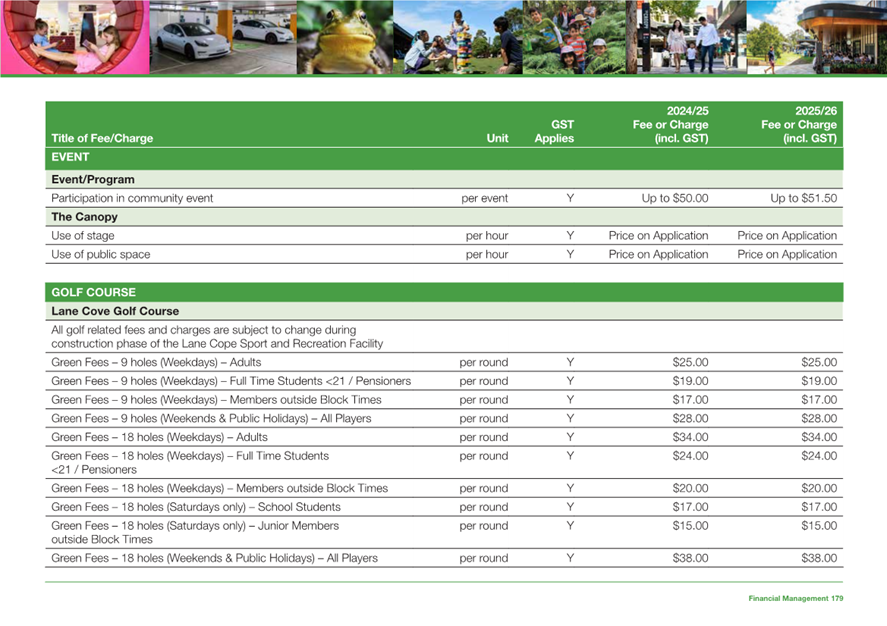This screenshot has height=626, width=887.
Task: Click 18 holes 'Members outside Block Times' row
Action: click(x=219, y=488)
